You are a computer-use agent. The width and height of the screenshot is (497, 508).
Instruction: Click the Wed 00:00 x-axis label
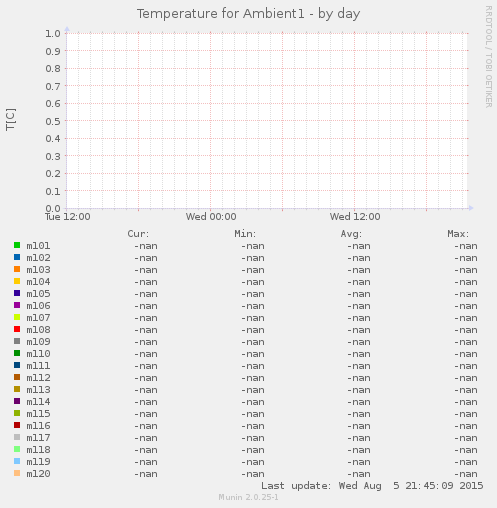click(x=211, y=217)
